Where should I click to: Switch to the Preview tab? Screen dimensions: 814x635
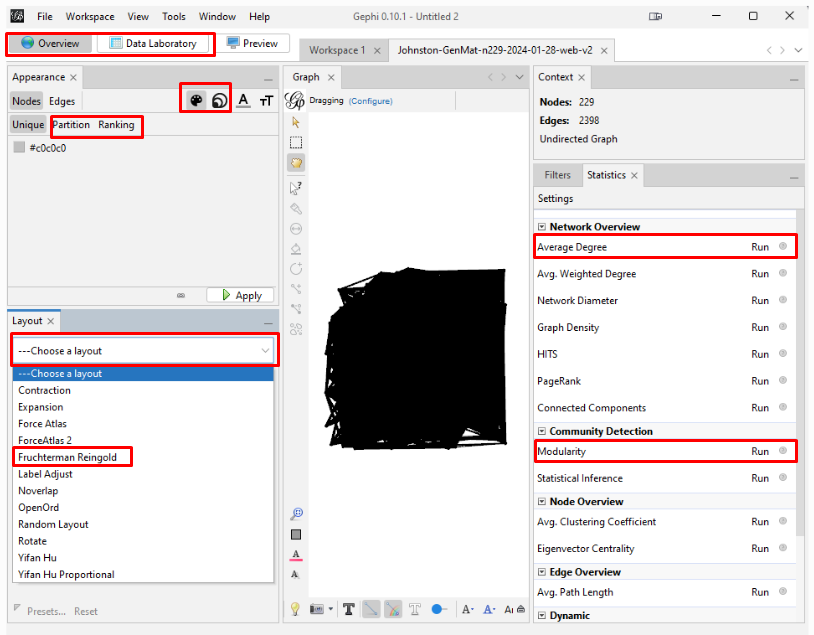coord(253,44)
